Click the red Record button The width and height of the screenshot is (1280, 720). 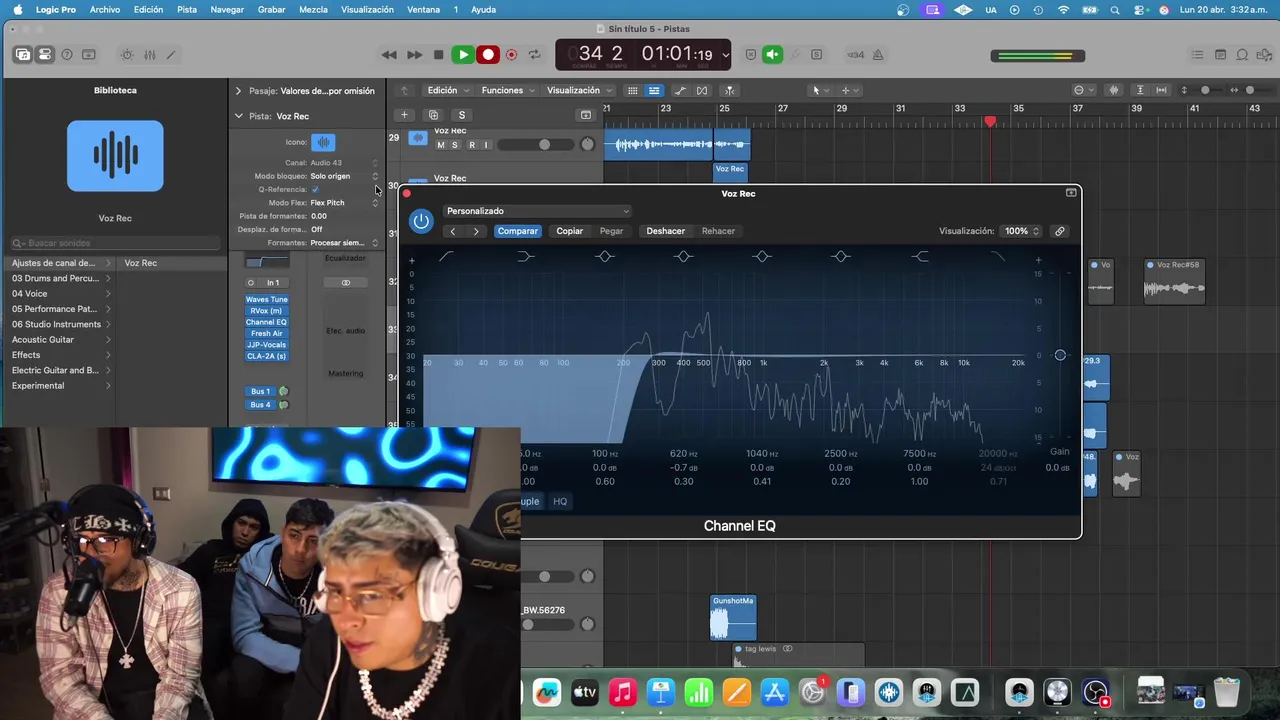point(487,55)
